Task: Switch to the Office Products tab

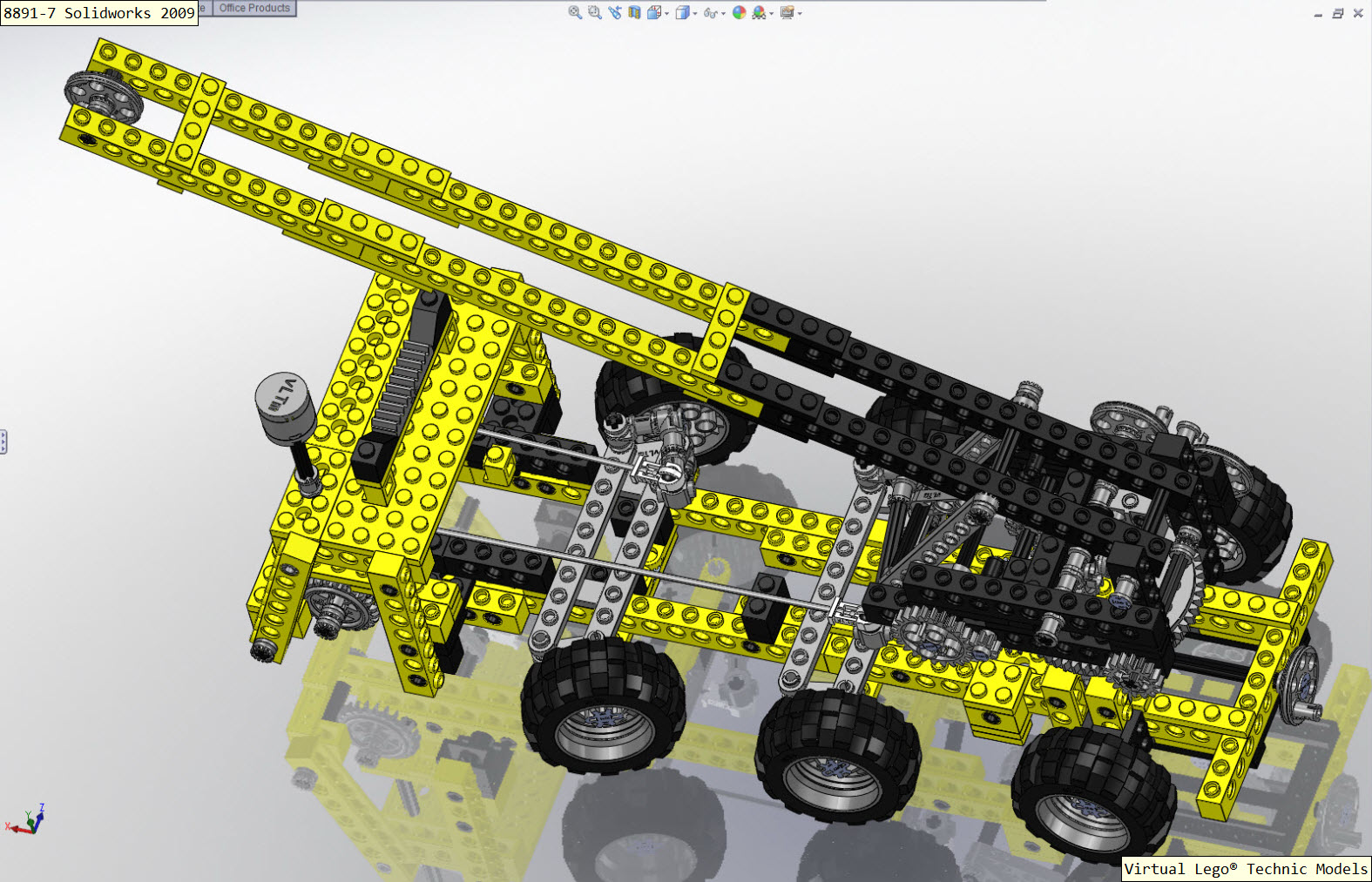Action: click(254, 8)
